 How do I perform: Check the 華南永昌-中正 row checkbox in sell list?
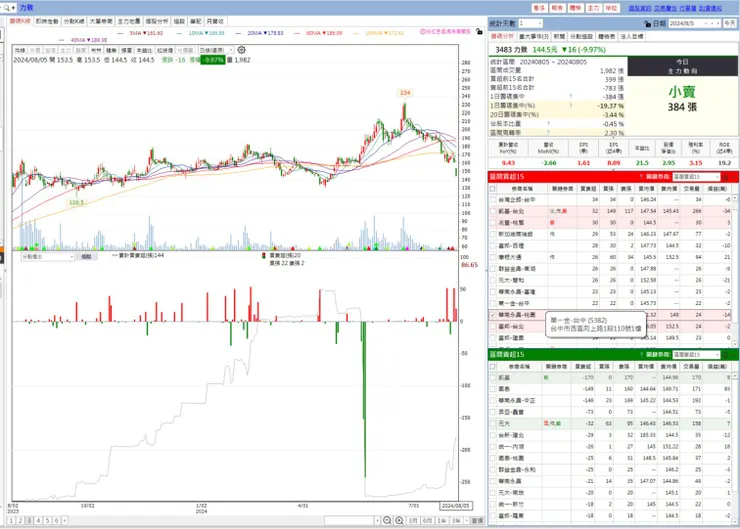pyautogui.click(x=493, y=401)
